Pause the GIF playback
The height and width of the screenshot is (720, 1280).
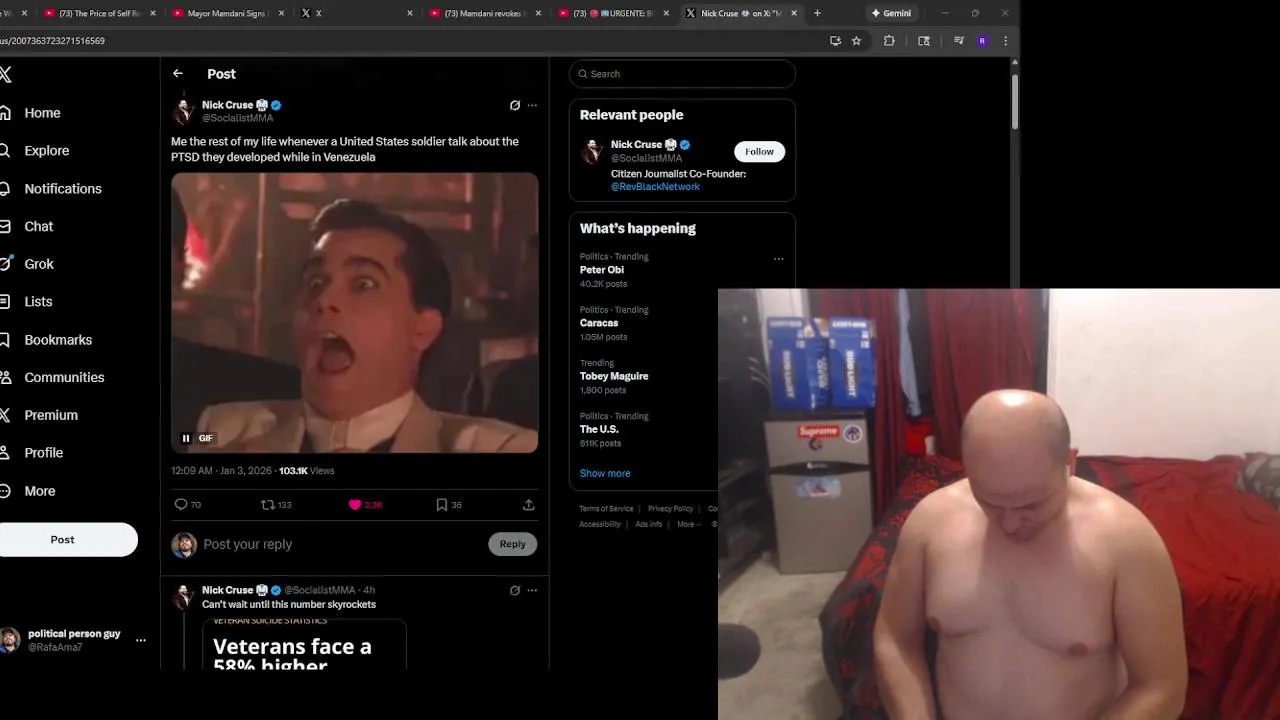tap(186, 438)
